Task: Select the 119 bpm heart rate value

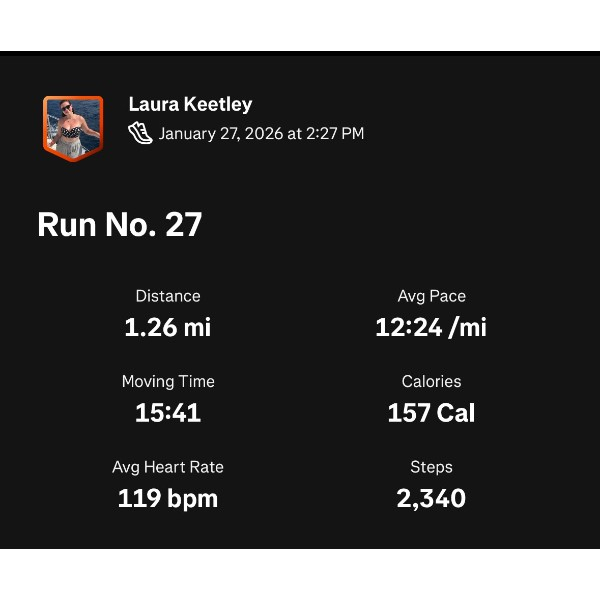Action: pyautogui.click(x=168, y=498)
